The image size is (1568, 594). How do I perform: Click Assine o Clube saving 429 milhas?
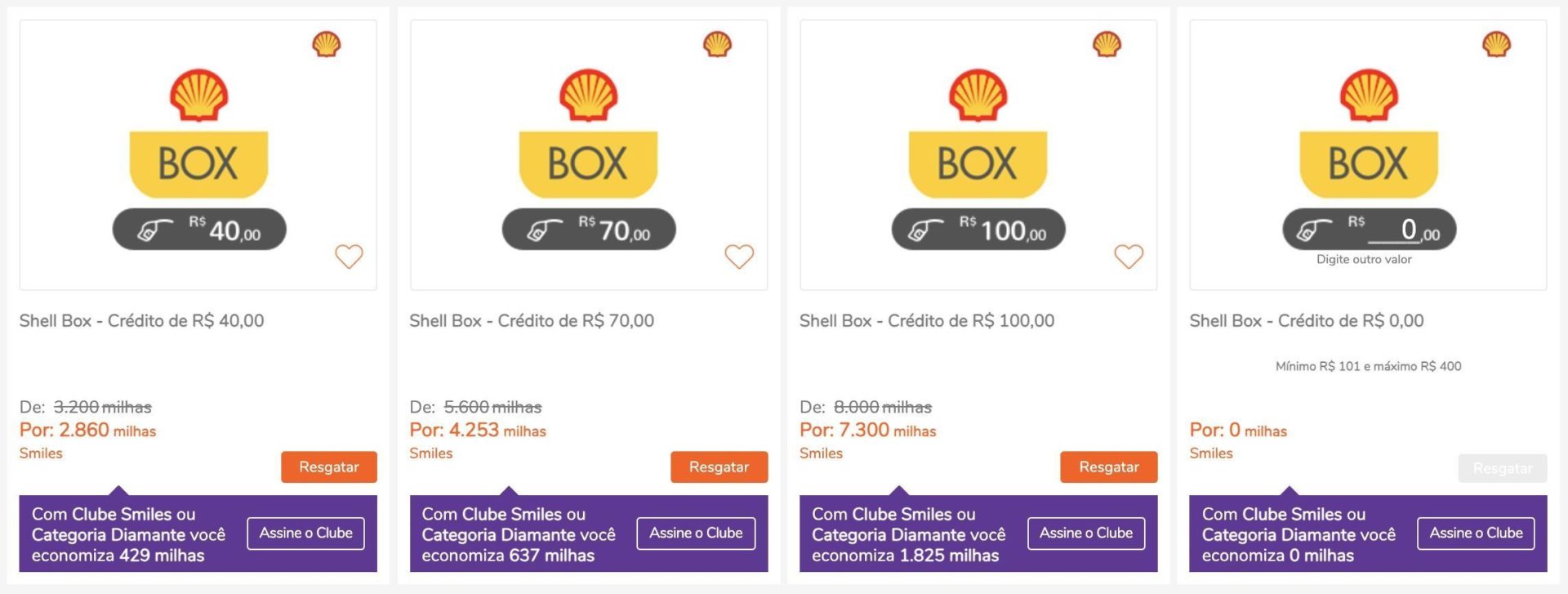tap(305, 533)
